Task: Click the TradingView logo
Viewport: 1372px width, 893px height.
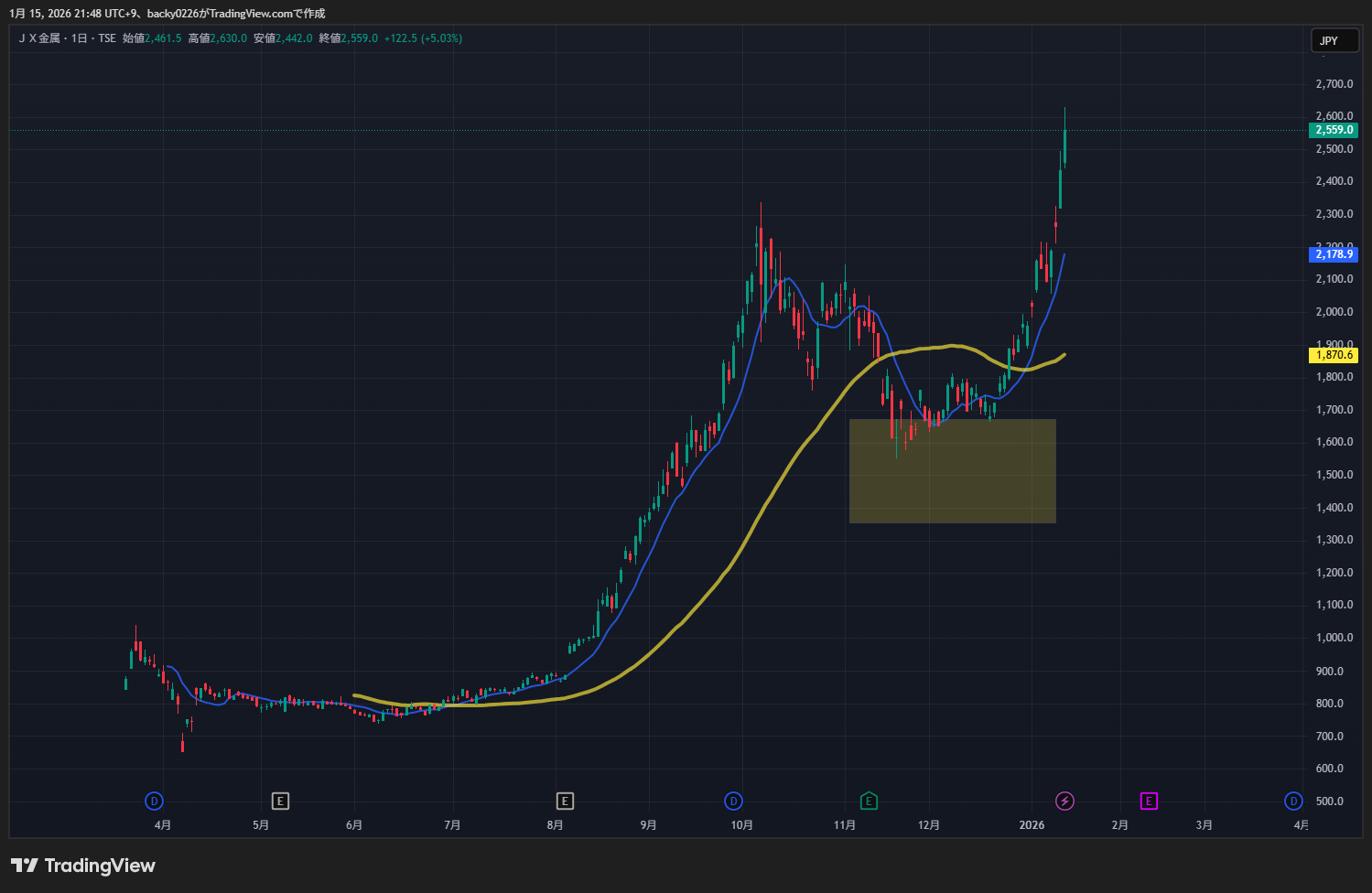Action: (83, 866)
